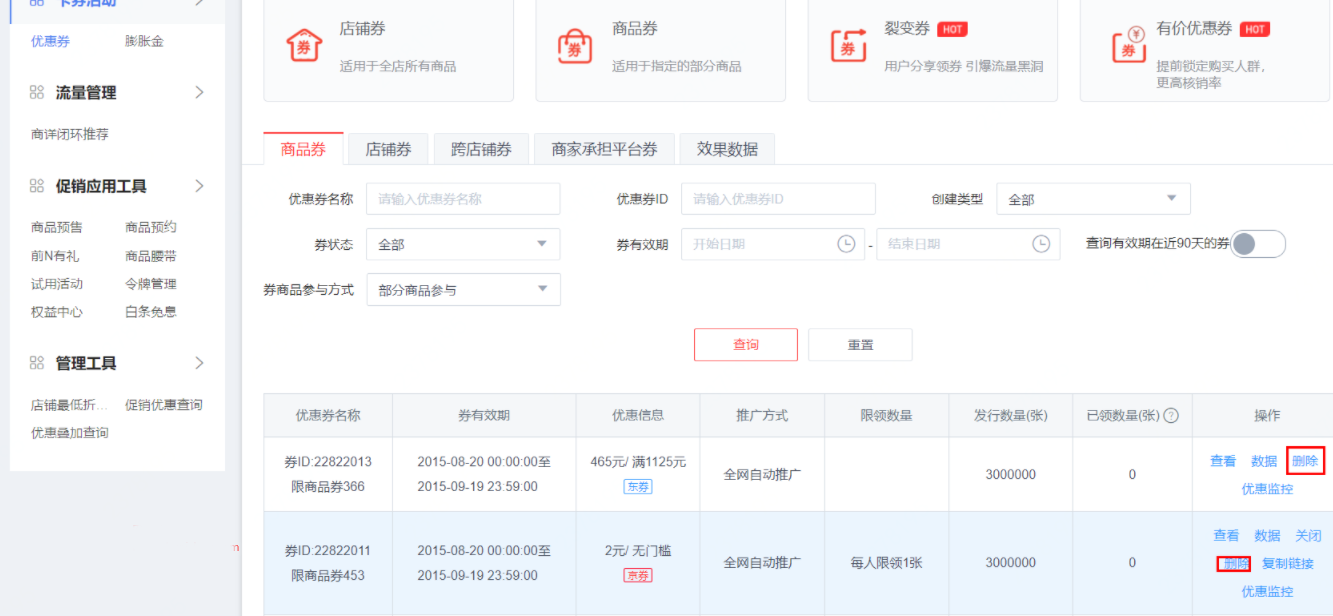The width and height of the screenshot is (1333, 616).
Task: Switch to the 效果数据 tab
Action: tap(727, 149)
